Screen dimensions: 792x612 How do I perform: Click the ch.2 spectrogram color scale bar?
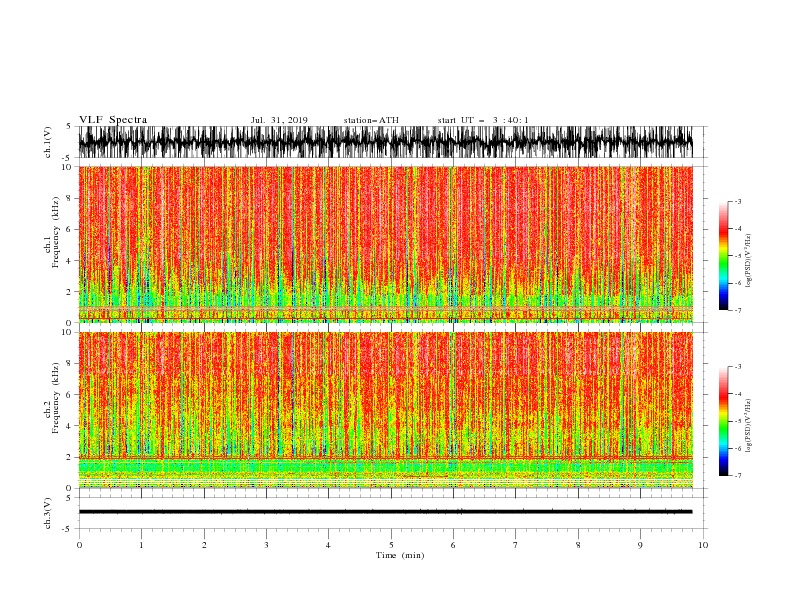click(723, 421)
